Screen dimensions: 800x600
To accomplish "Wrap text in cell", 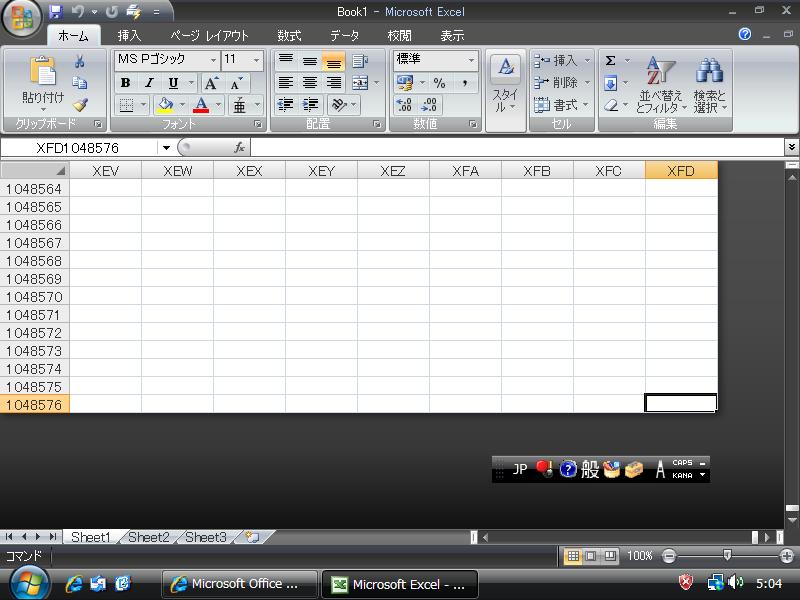I will (360, 61).
